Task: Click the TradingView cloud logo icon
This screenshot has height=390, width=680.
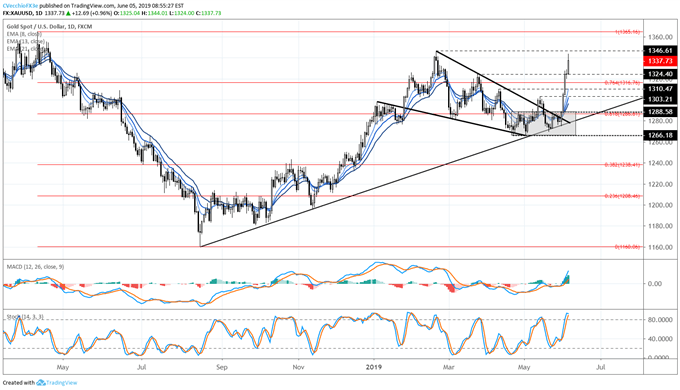Action: tap(41, 383)
